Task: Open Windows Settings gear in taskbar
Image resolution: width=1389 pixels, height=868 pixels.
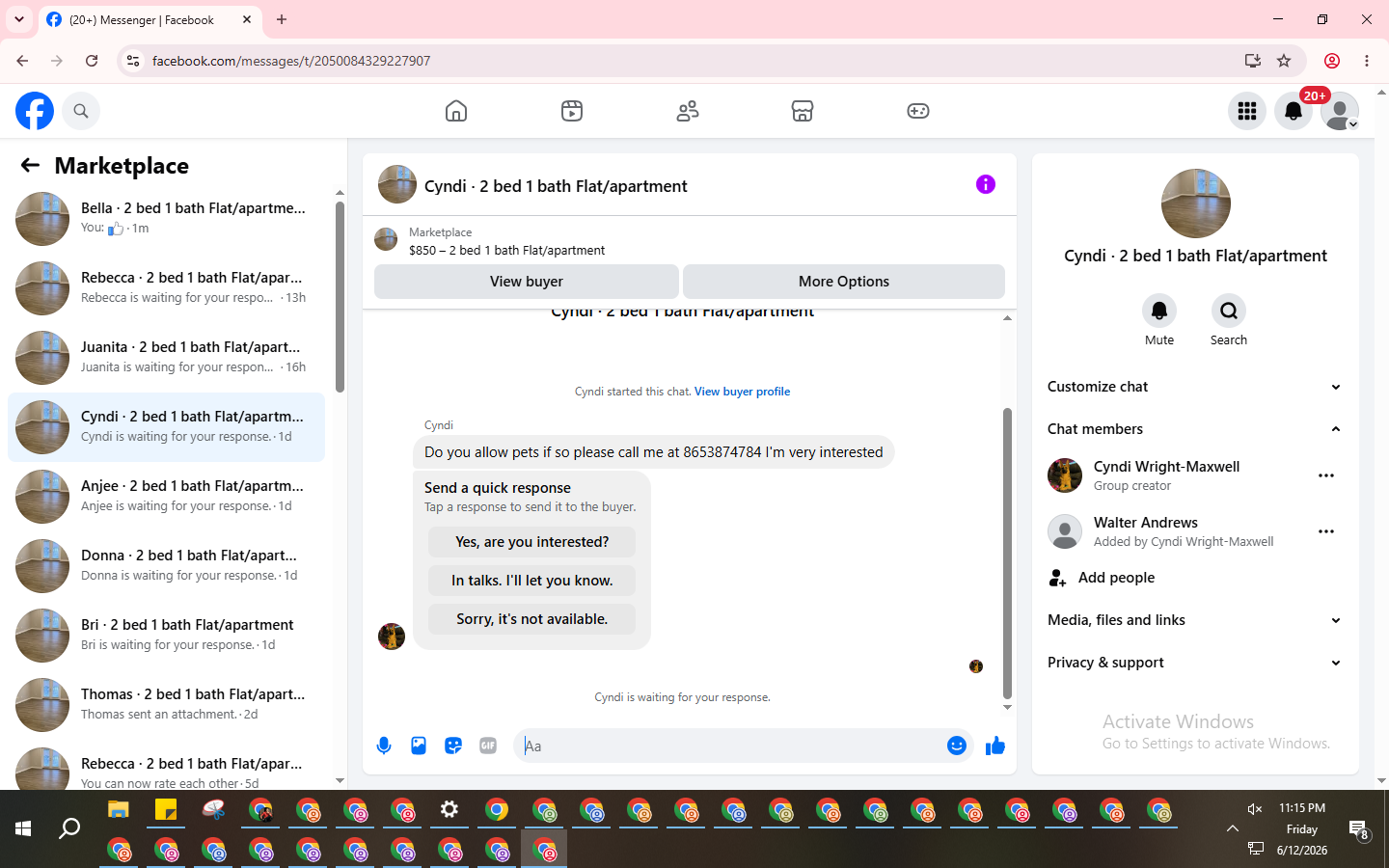Action: click(449, 810)
